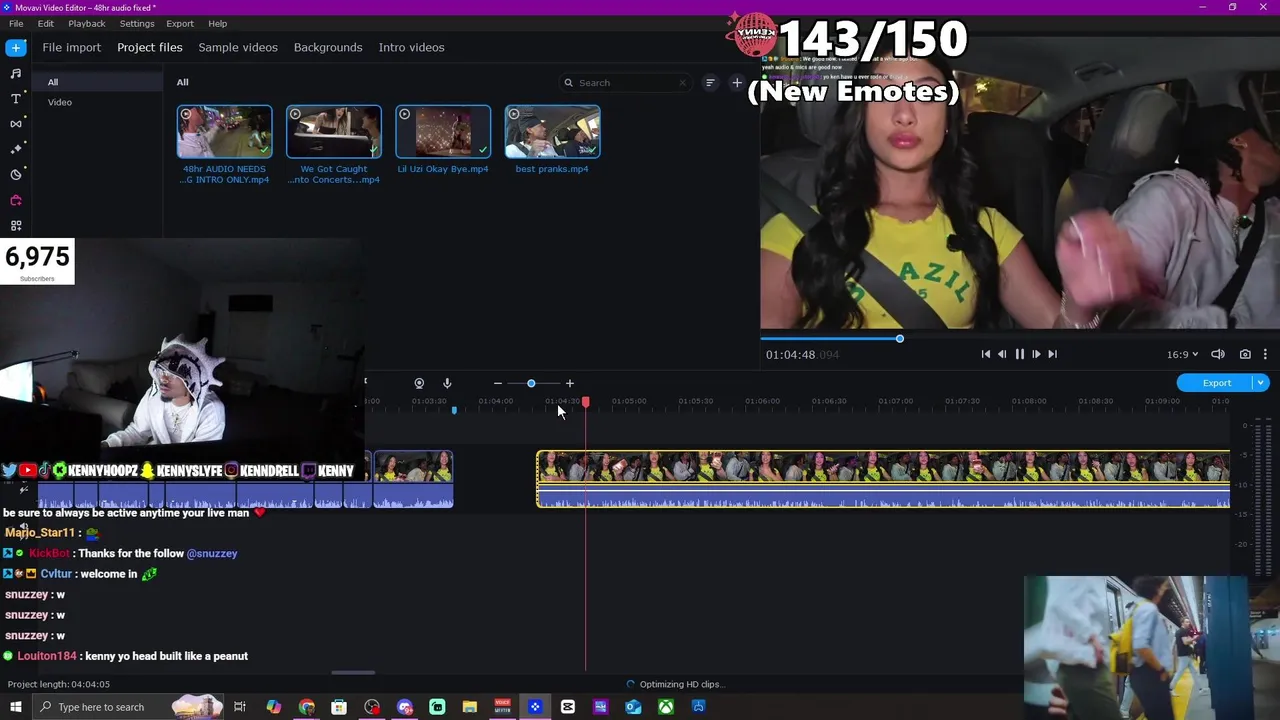
Task: Click the Windows Start button
Action: click(16, 707)
